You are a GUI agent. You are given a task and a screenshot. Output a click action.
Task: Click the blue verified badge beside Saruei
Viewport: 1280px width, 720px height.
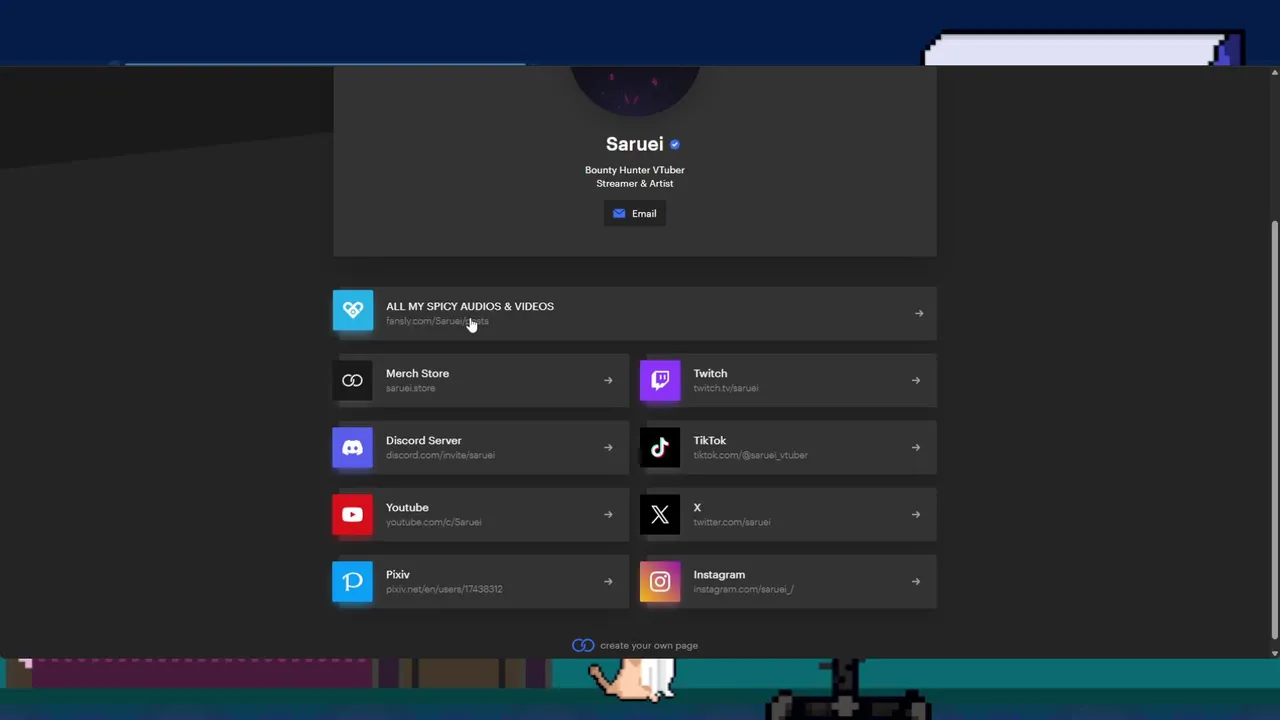674,144
